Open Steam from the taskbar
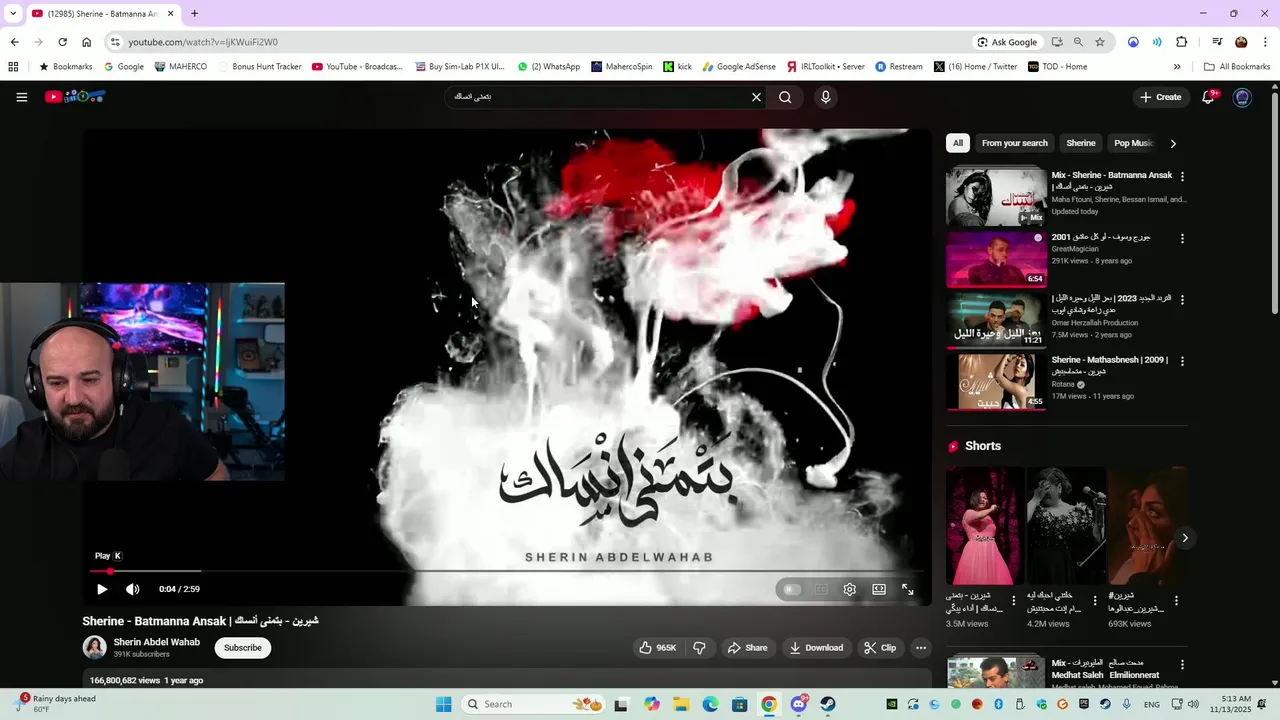This screenshot has height=720, width=1280. tap(828, 704)
